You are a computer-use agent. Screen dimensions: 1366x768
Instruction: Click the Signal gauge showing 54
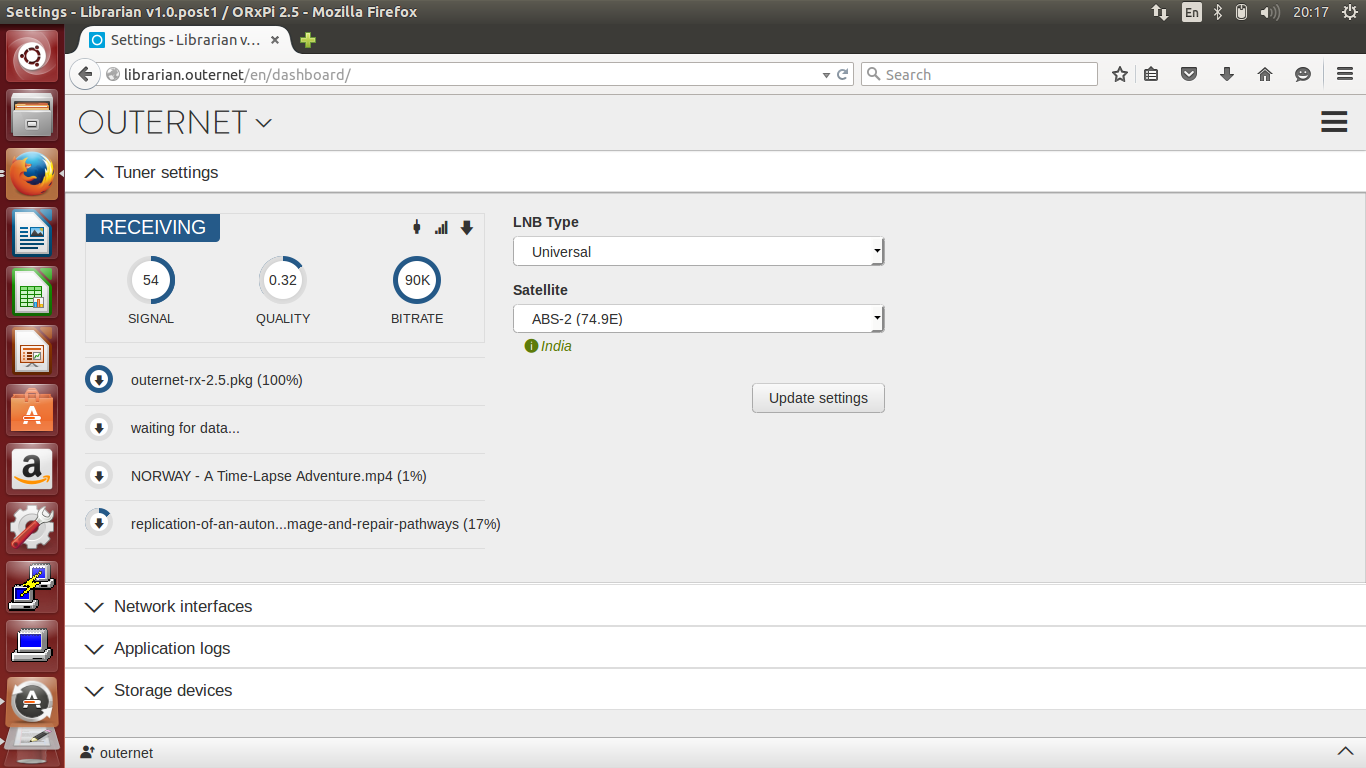(151, 280)
